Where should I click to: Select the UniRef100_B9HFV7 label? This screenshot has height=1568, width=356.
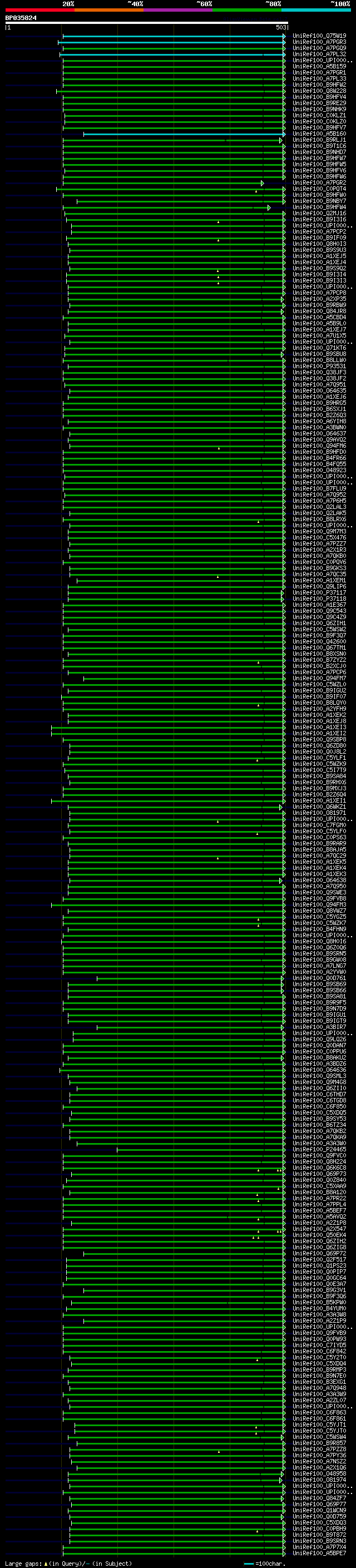pyautogui.click(x=319, y=128)
